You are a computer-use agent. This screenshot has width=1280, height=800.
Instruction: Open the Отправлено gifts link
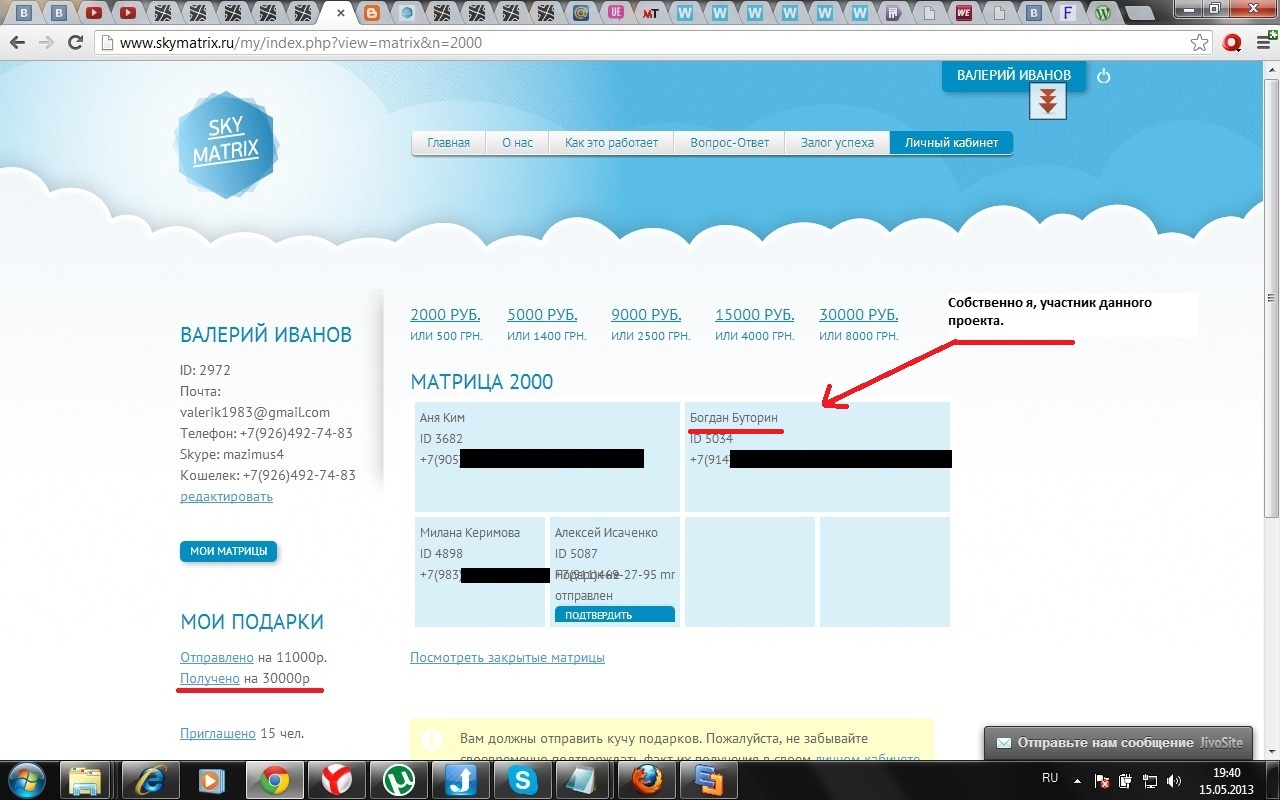217,657
